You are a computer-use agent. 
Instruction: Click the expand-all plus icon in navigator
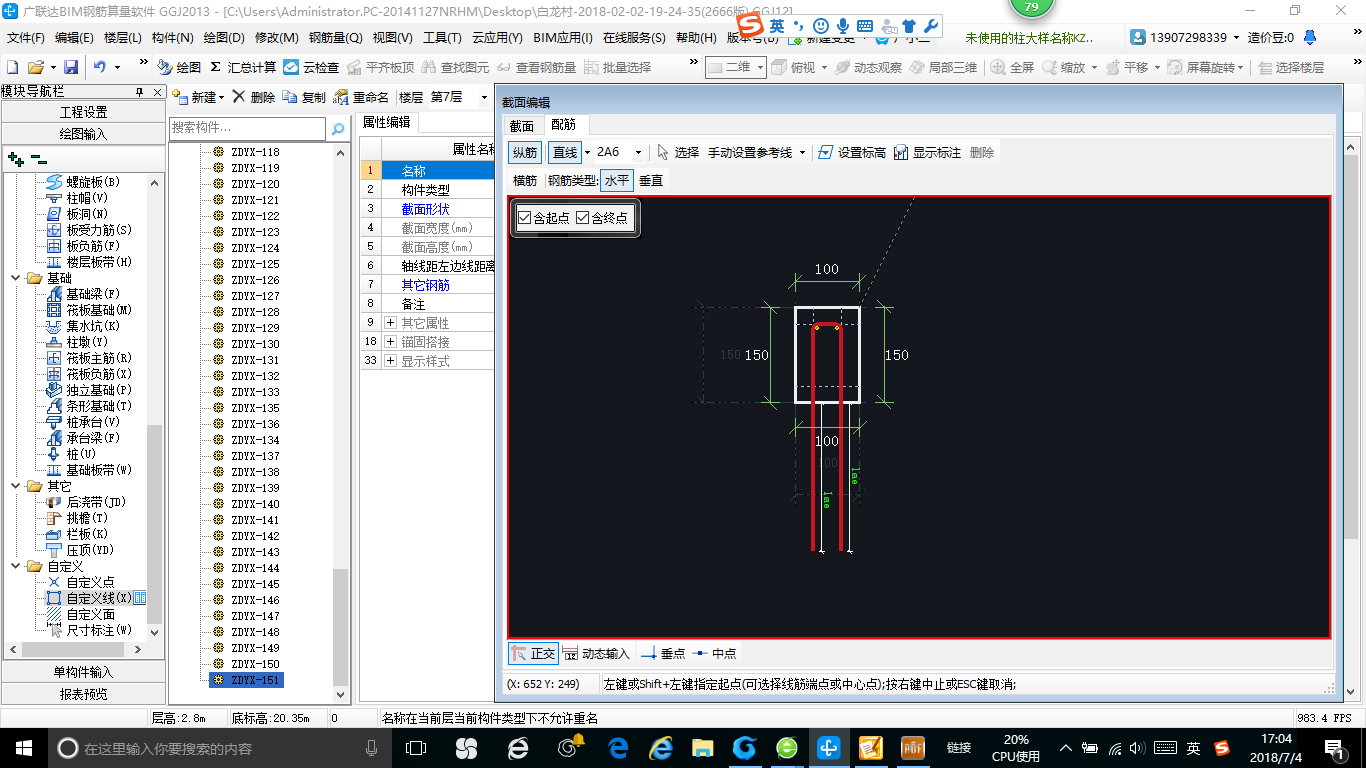coord(15,159)
